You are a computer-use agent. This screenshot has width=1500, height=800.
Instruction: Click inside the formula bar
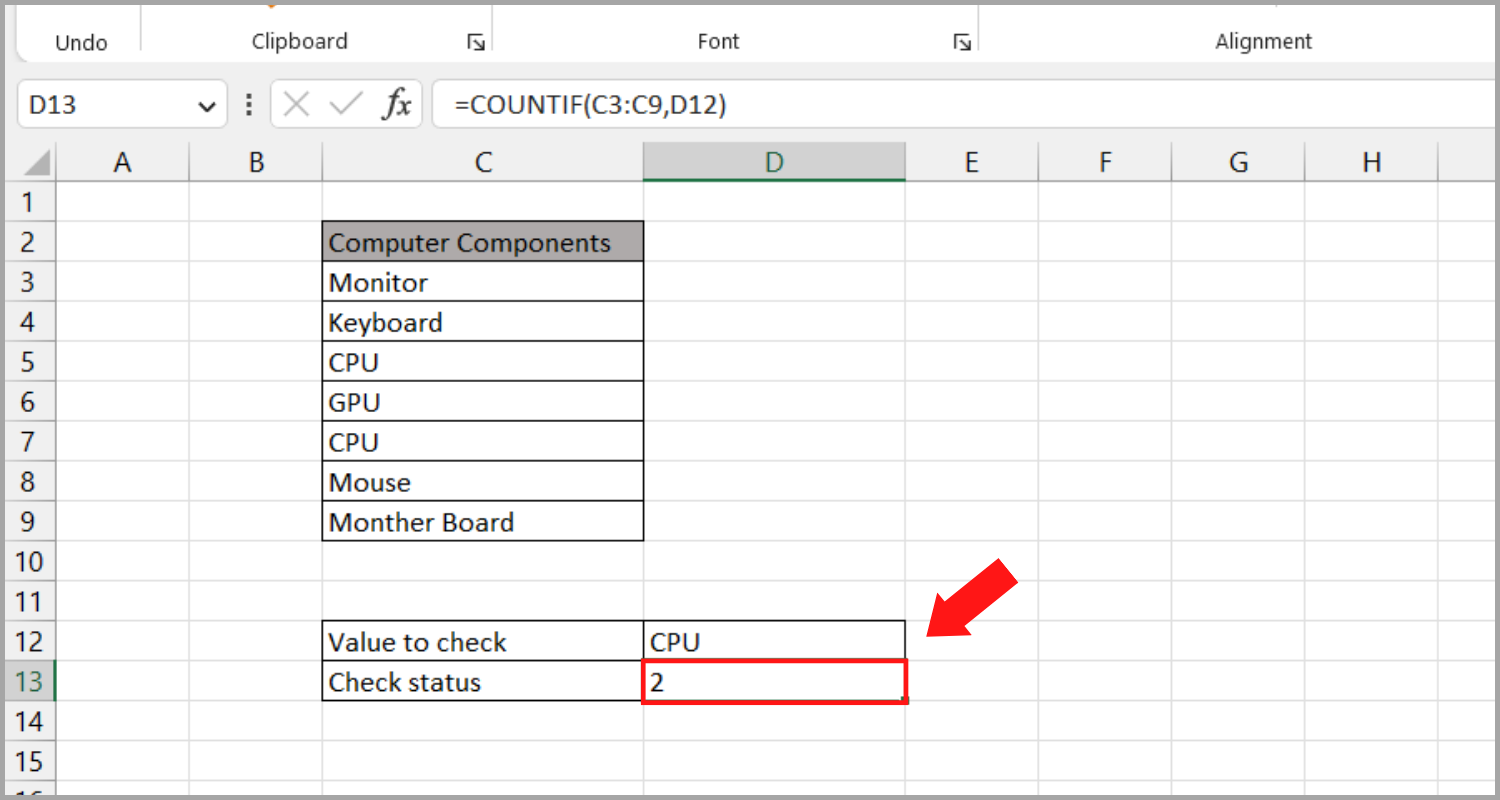(700, 103)
